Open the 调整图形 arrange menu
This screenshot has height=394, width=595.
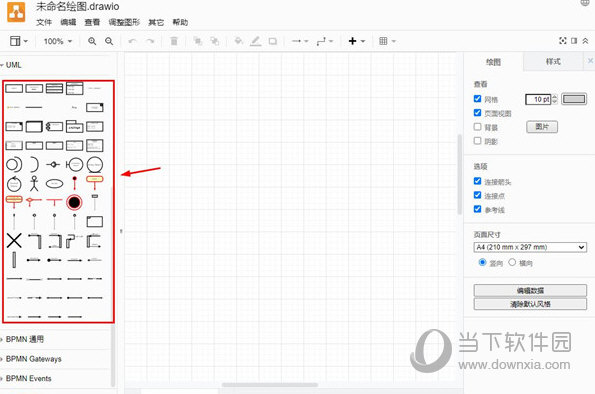pos(124,22)
